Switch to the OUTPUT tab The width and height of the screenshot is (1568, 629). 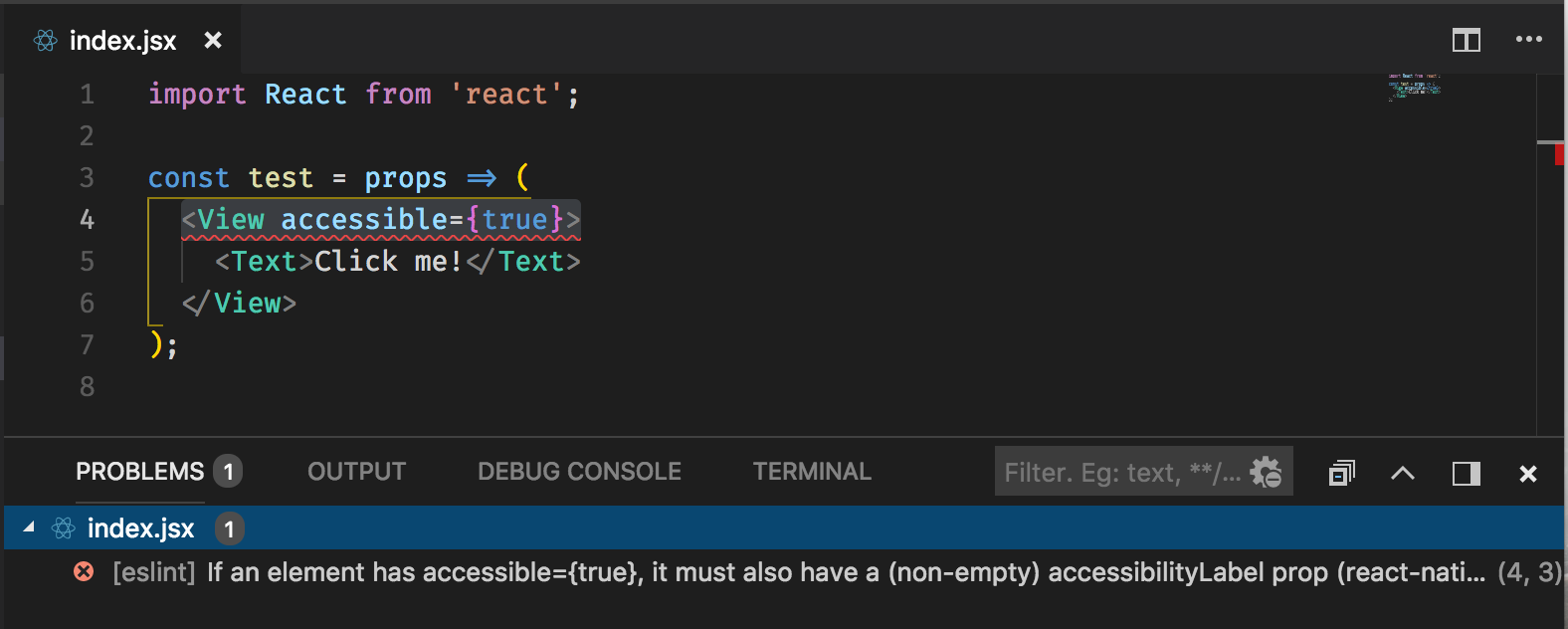pos(355,471)
